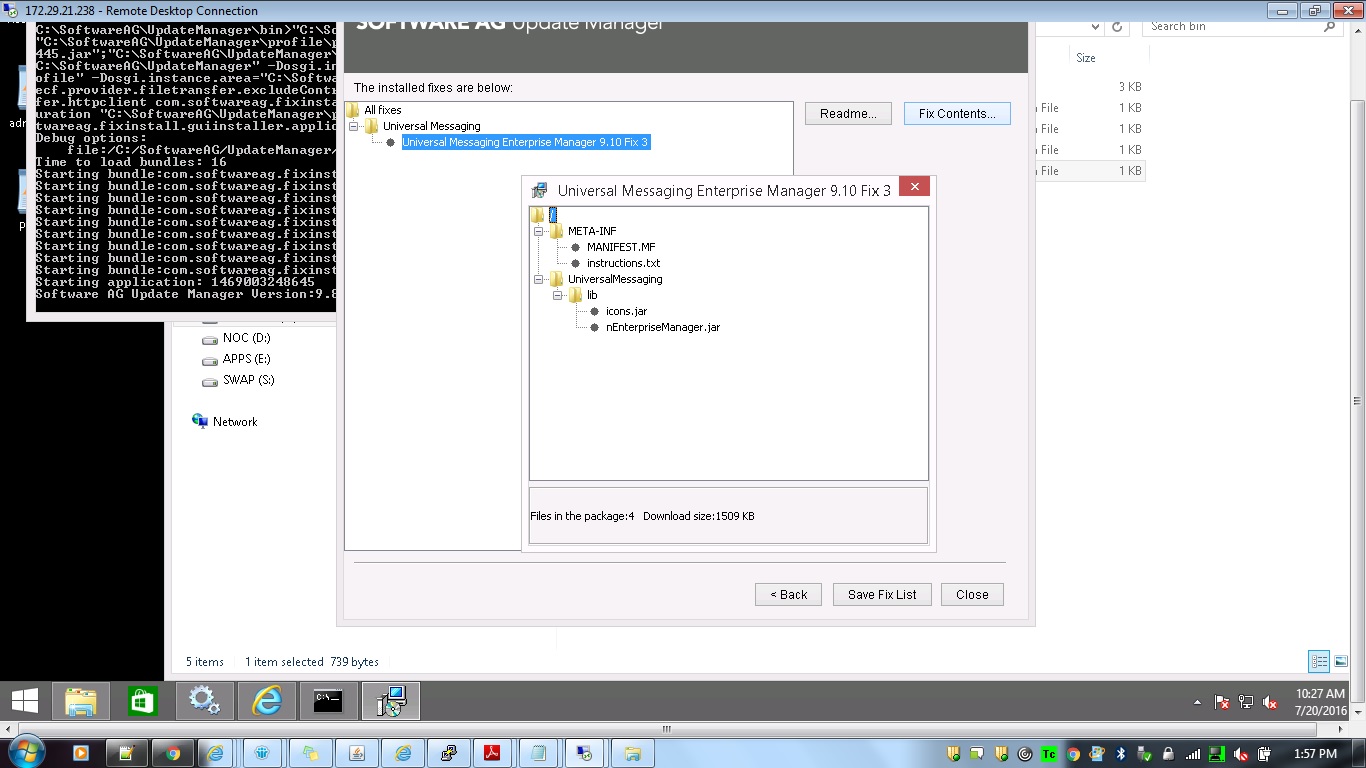Open Network in Explorer navigation pane
The width and height of the screenshot is (1366, 768).
[225, 422]
